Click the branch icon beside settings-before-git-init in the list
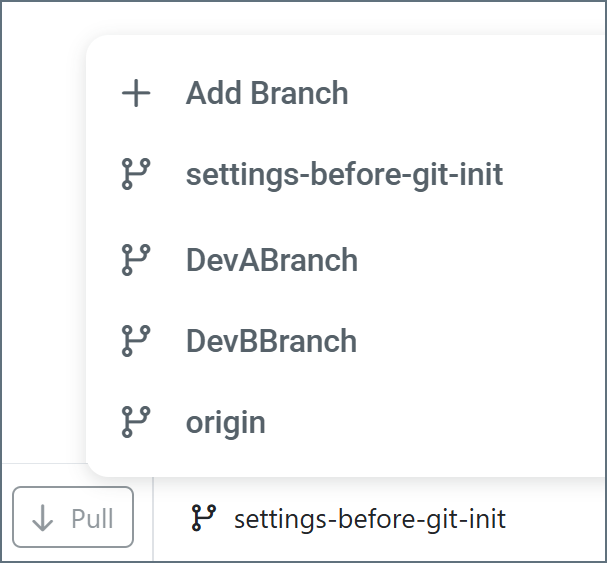Screen dimensions: 607x563 [135, 175]
